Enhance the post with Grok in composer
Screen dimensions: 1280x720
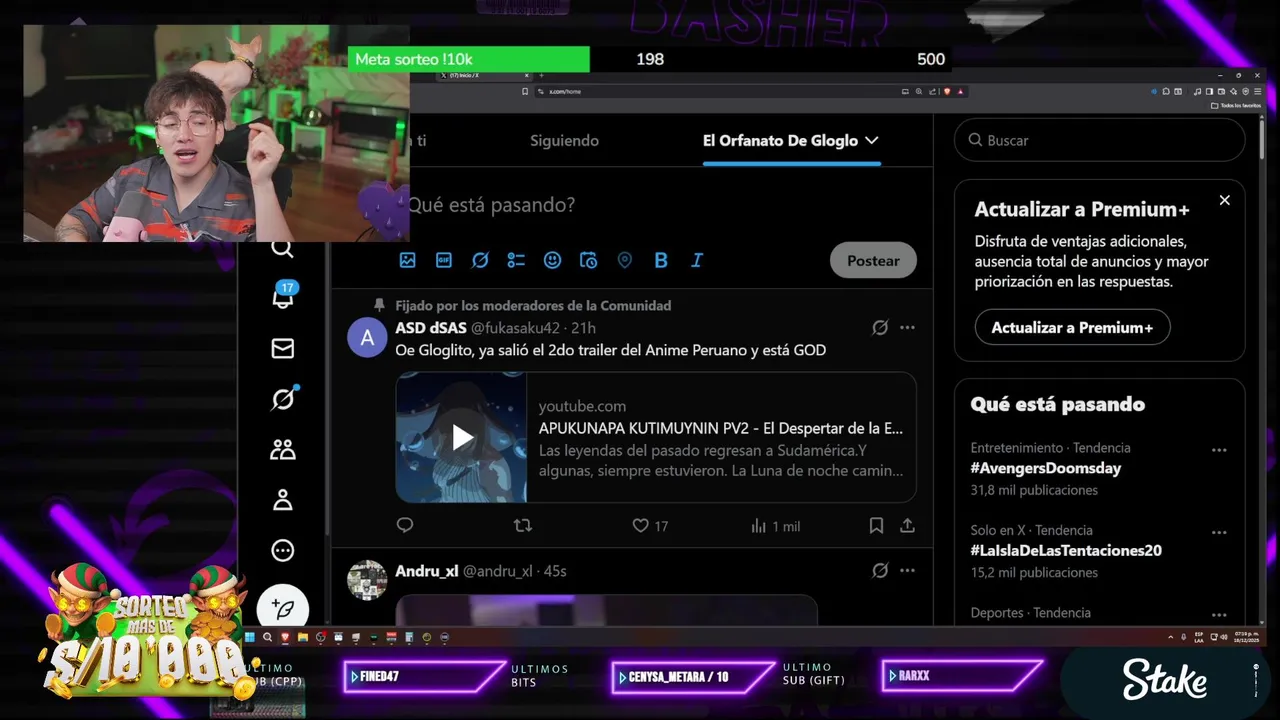tap(480, 260)
